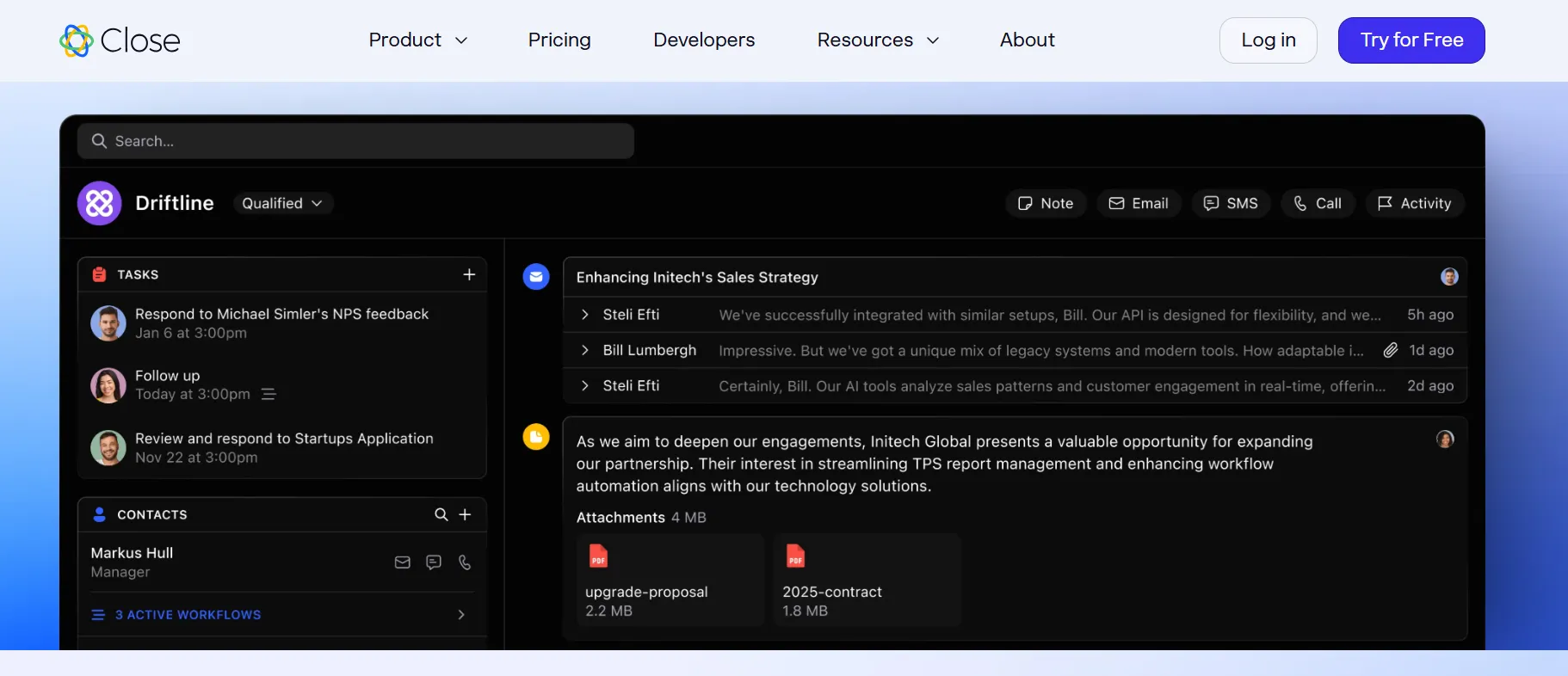
Task: Click the Close logo in the header
Action: coord(120,40)
